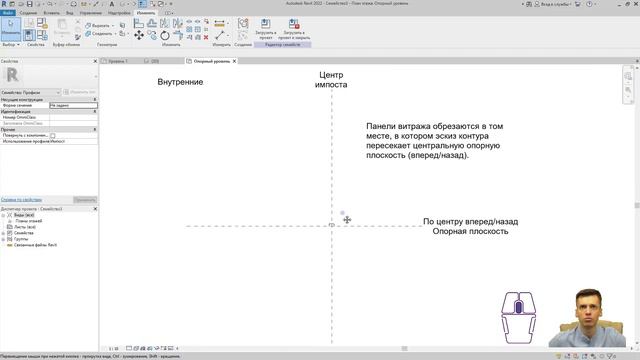
Task: Collapse the 'Виды (все)' tree node
Action: click(x=3, y=215)
